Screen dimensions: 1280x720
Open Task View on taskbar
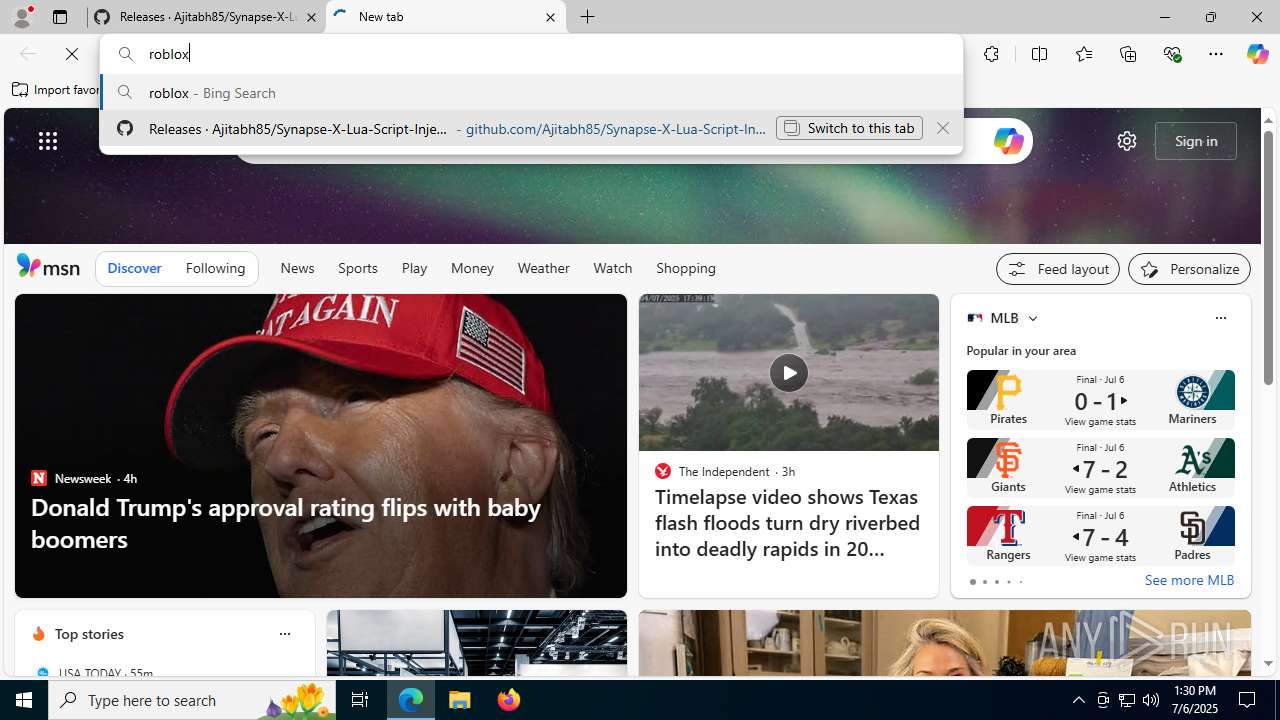tap(360, 700)
